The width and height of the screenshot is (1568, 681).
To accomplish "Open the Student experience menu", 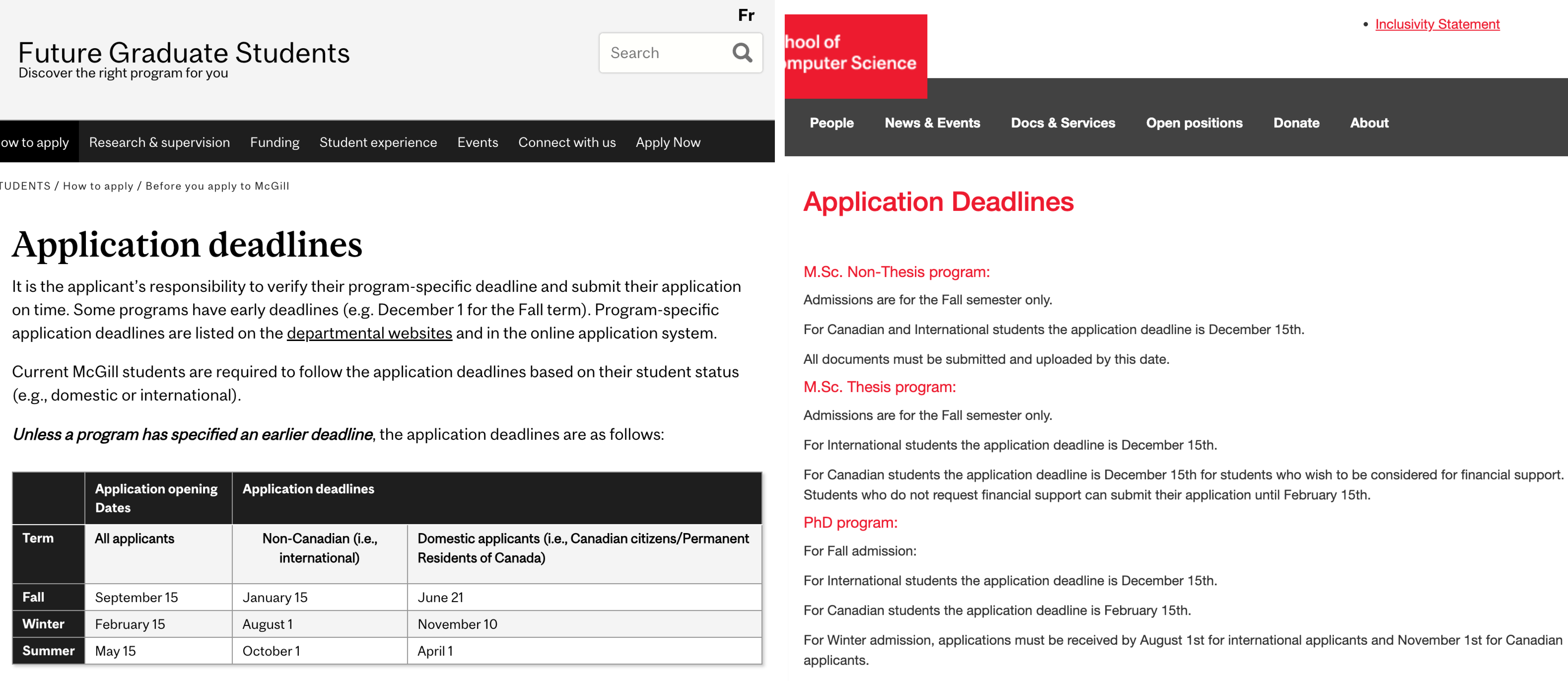I will click(x=378, y=142).
